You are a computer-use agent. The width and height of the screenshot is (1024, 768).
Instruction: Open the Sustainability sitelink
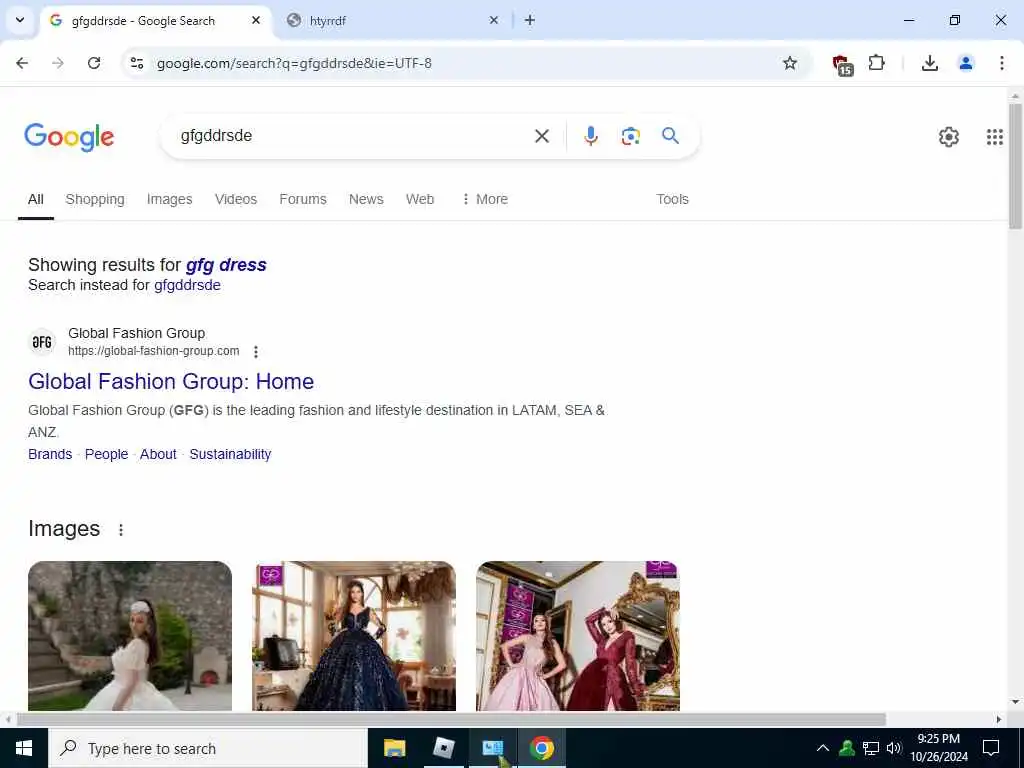point(231,455)
